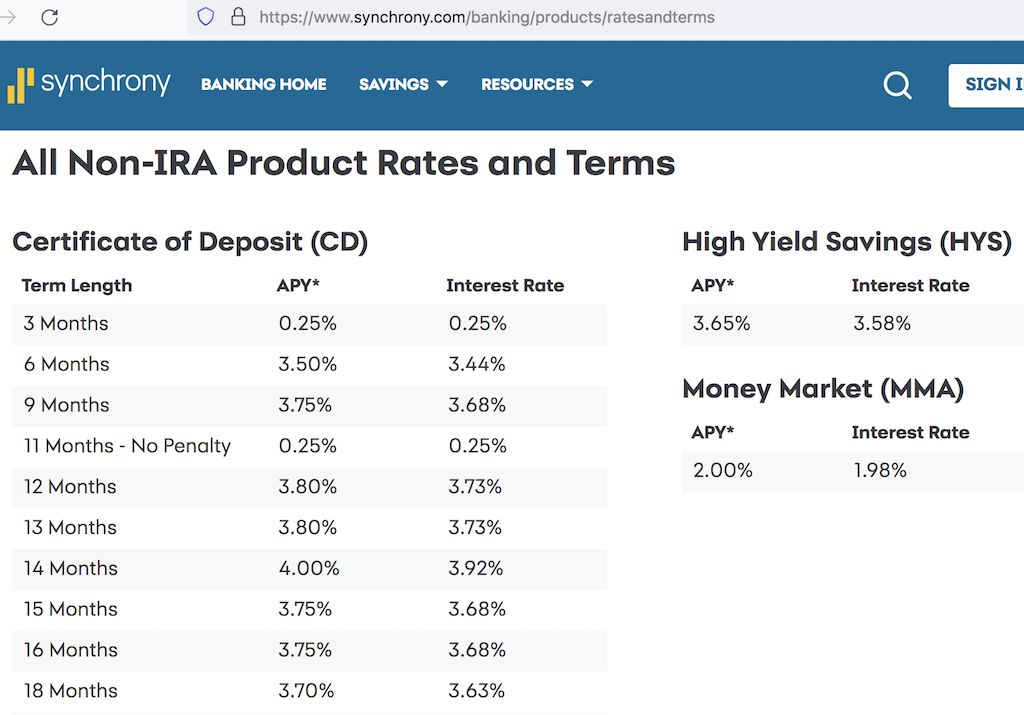
Task: Click the yellow bars of the Synchrony logo
Action: click(20, 84)
